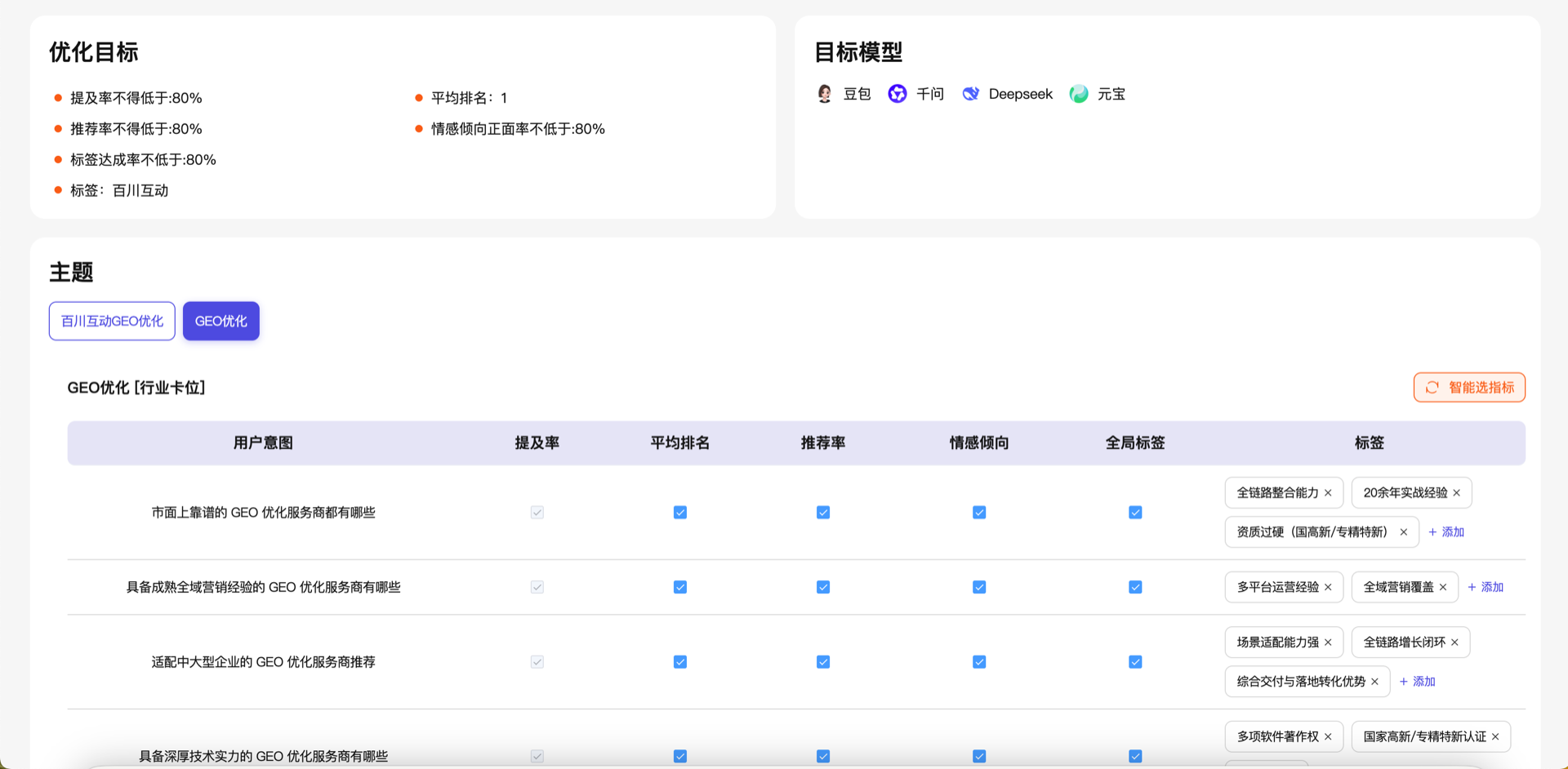Remove the 资质过硬（国高新/专精特新） tag

coord(1404,532)
